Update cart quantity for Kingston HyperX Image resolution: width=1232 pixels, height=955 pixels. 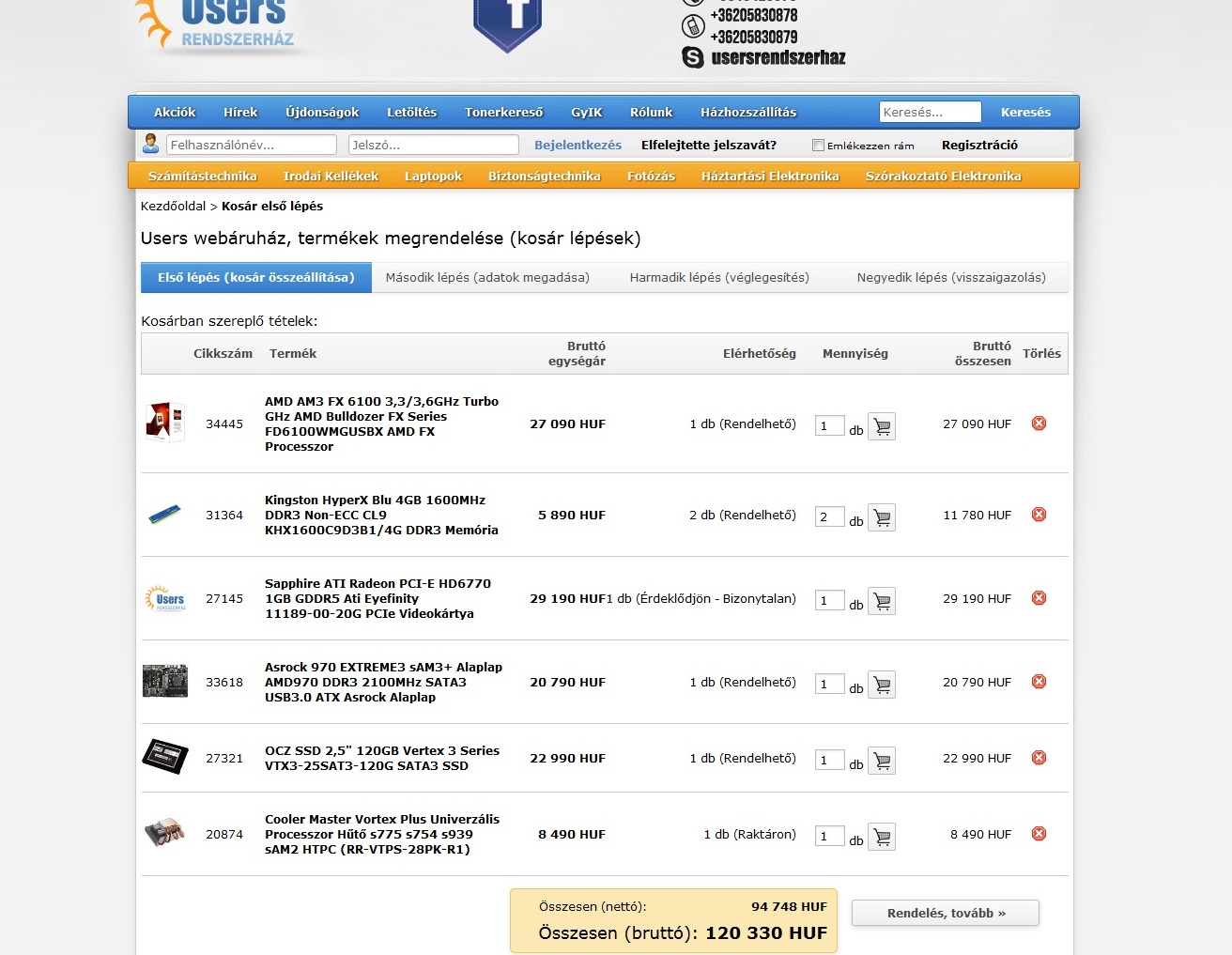click(882, 518)
